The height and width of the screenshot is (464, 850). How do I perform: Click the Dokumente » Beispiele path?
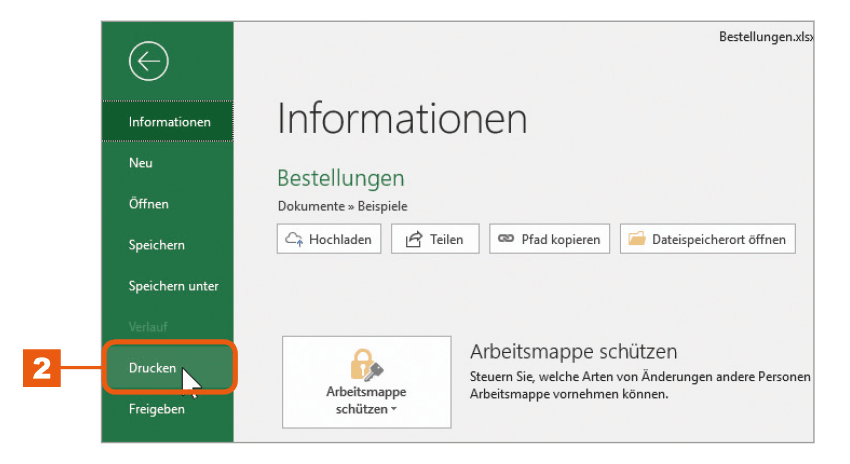tap(343, 207)
